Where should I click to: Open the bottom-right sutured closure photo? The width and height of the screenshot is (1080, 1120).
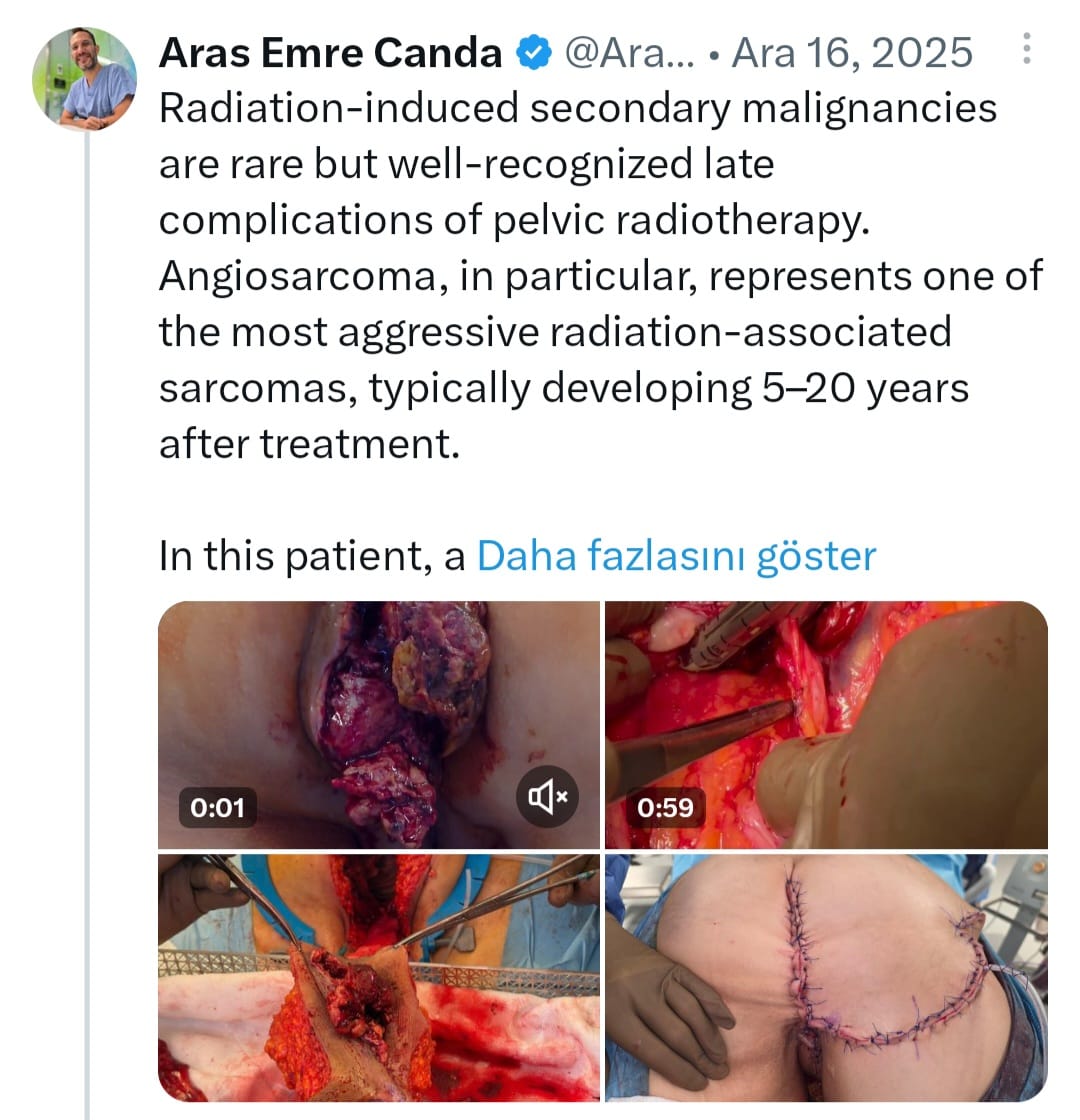(x=826, y=977)
